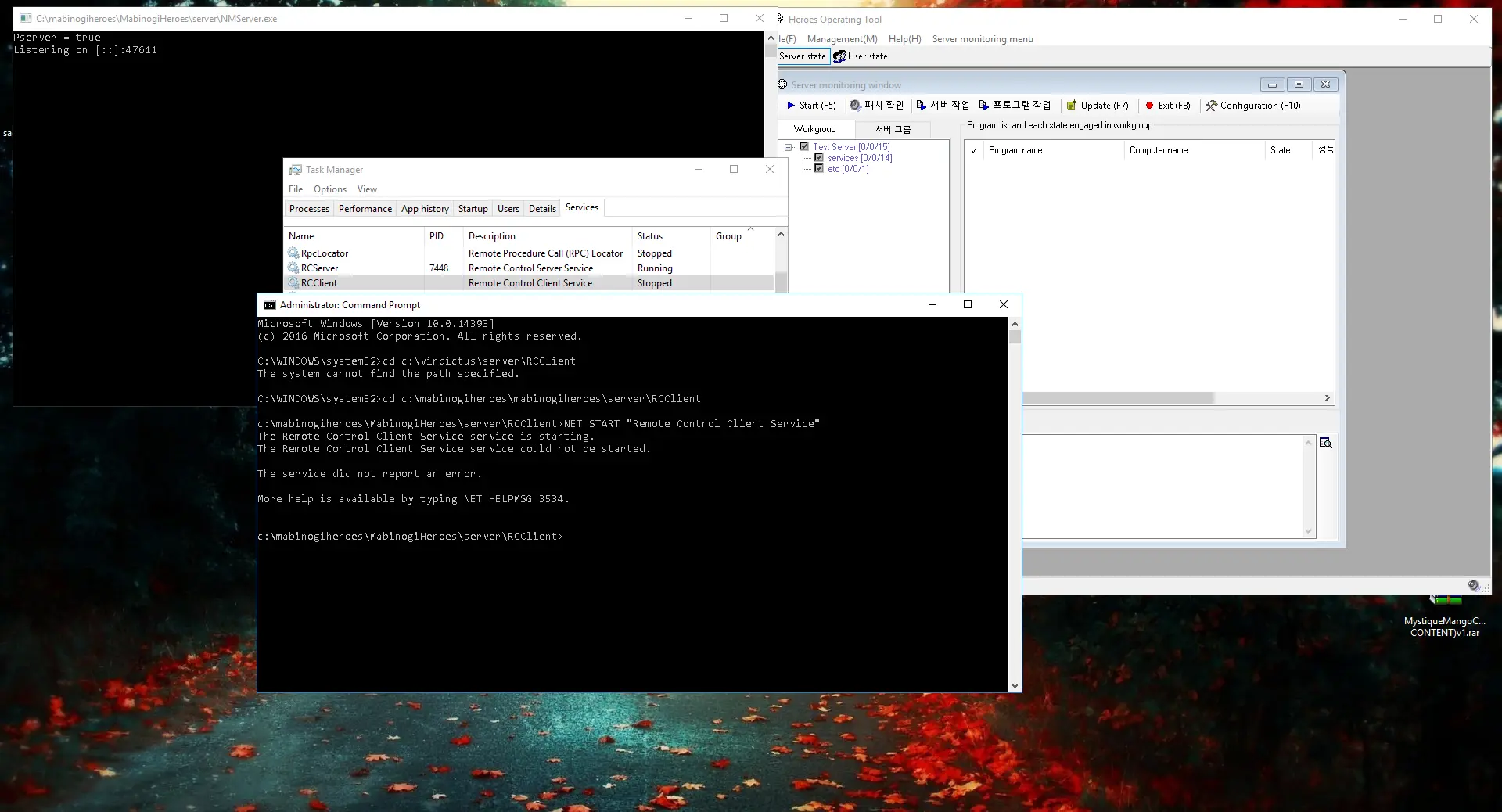Open the Help(H) menu

tap(905, 39)
